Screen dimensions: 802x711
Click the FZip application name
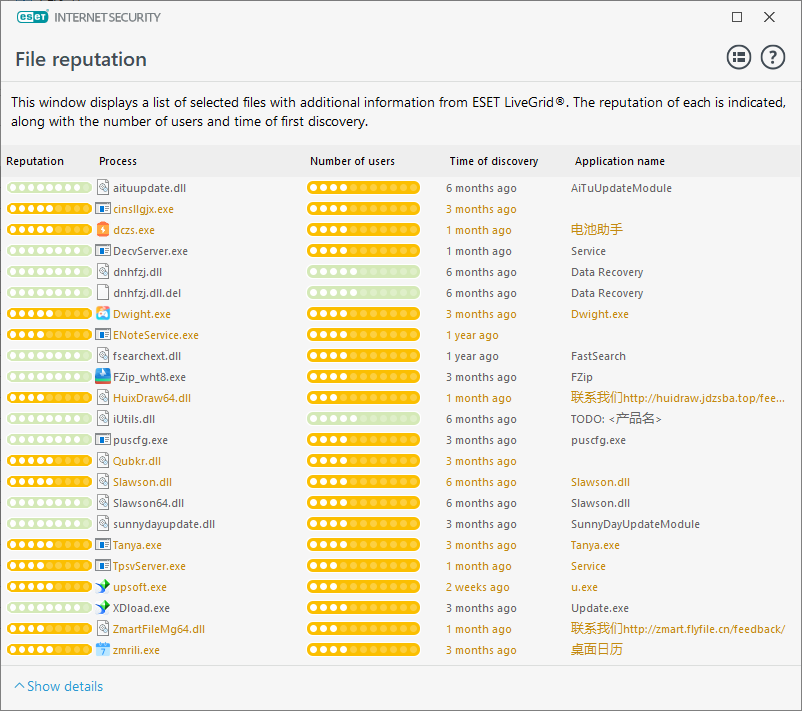pyautogui.click(x=582, y=377)
